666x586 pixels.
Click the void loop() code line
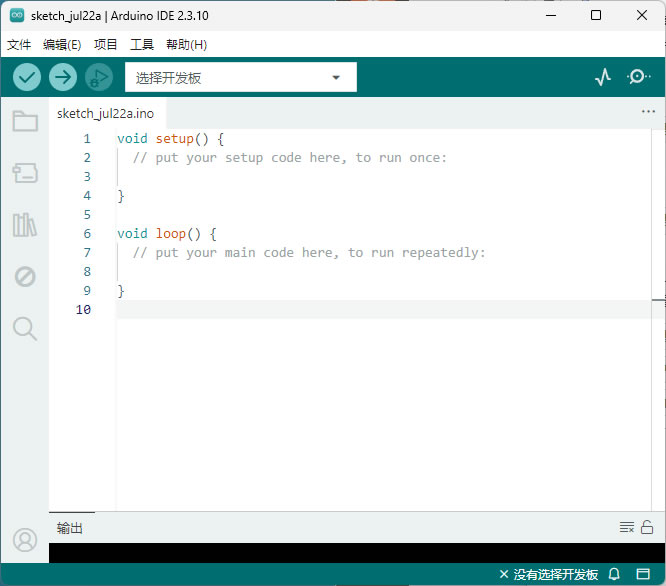[x=166, y=234]
